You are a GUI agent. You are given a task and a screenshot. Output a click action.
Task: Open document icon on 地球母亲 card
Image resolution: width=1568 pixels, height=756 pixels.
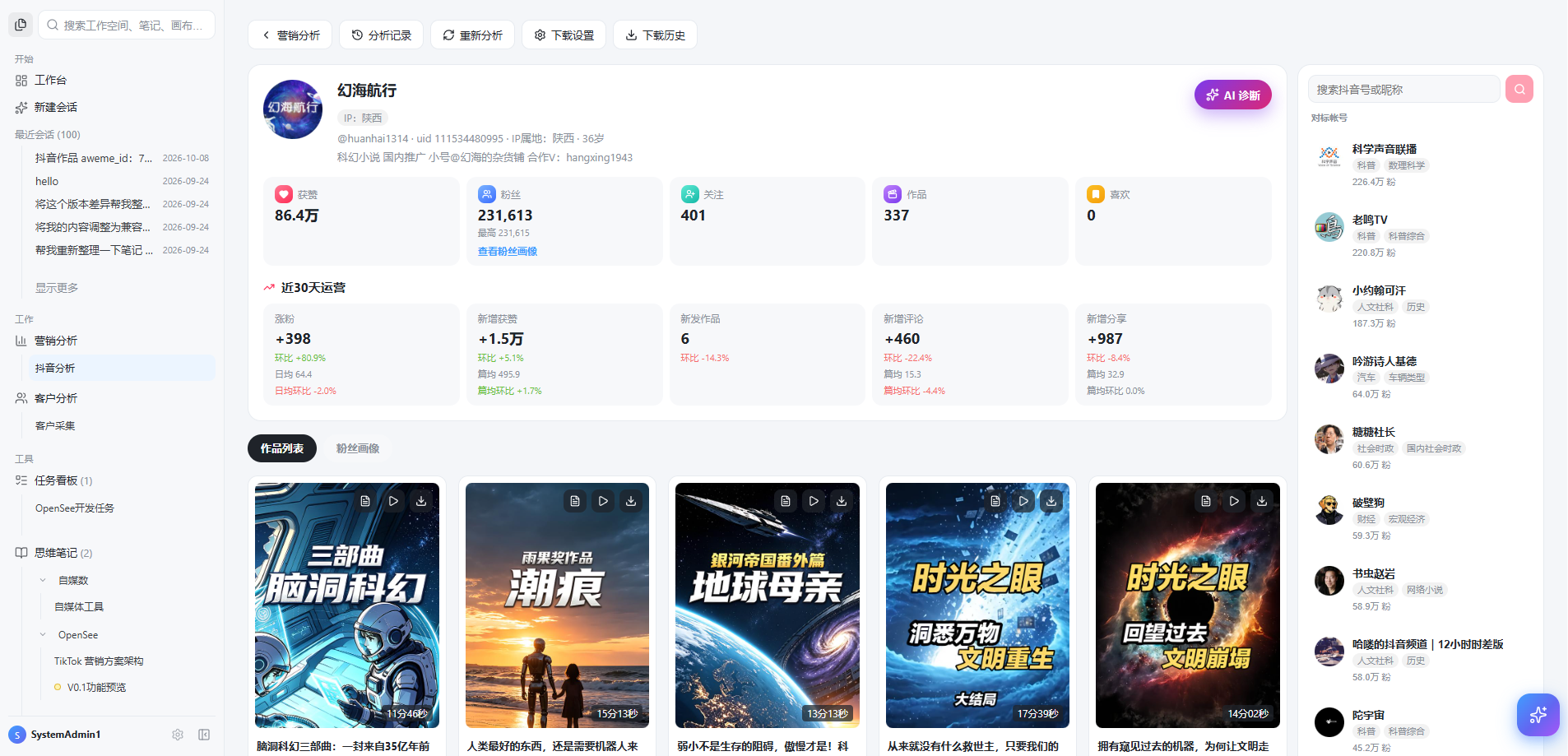(x=786, y=501)
